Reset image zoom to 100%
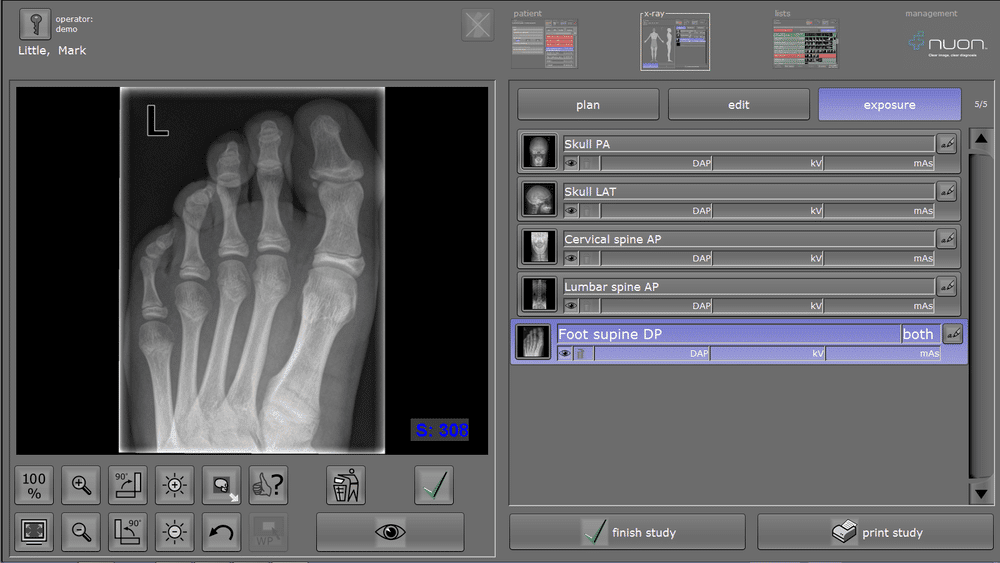Viewport: 1000px width, 563px height. [34, 486]
